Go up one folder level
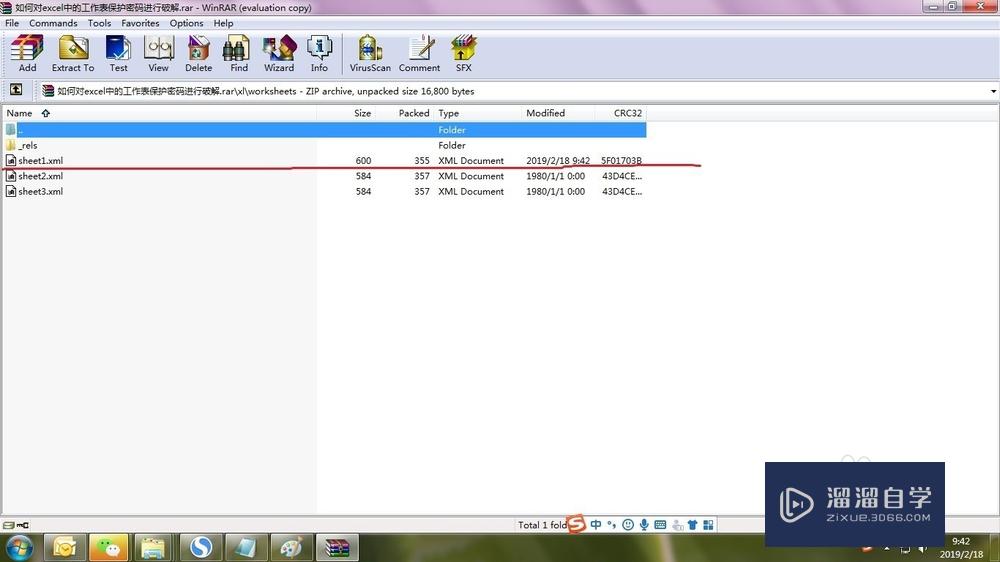This screenshot has height=562, width=1000. point(16,90)
